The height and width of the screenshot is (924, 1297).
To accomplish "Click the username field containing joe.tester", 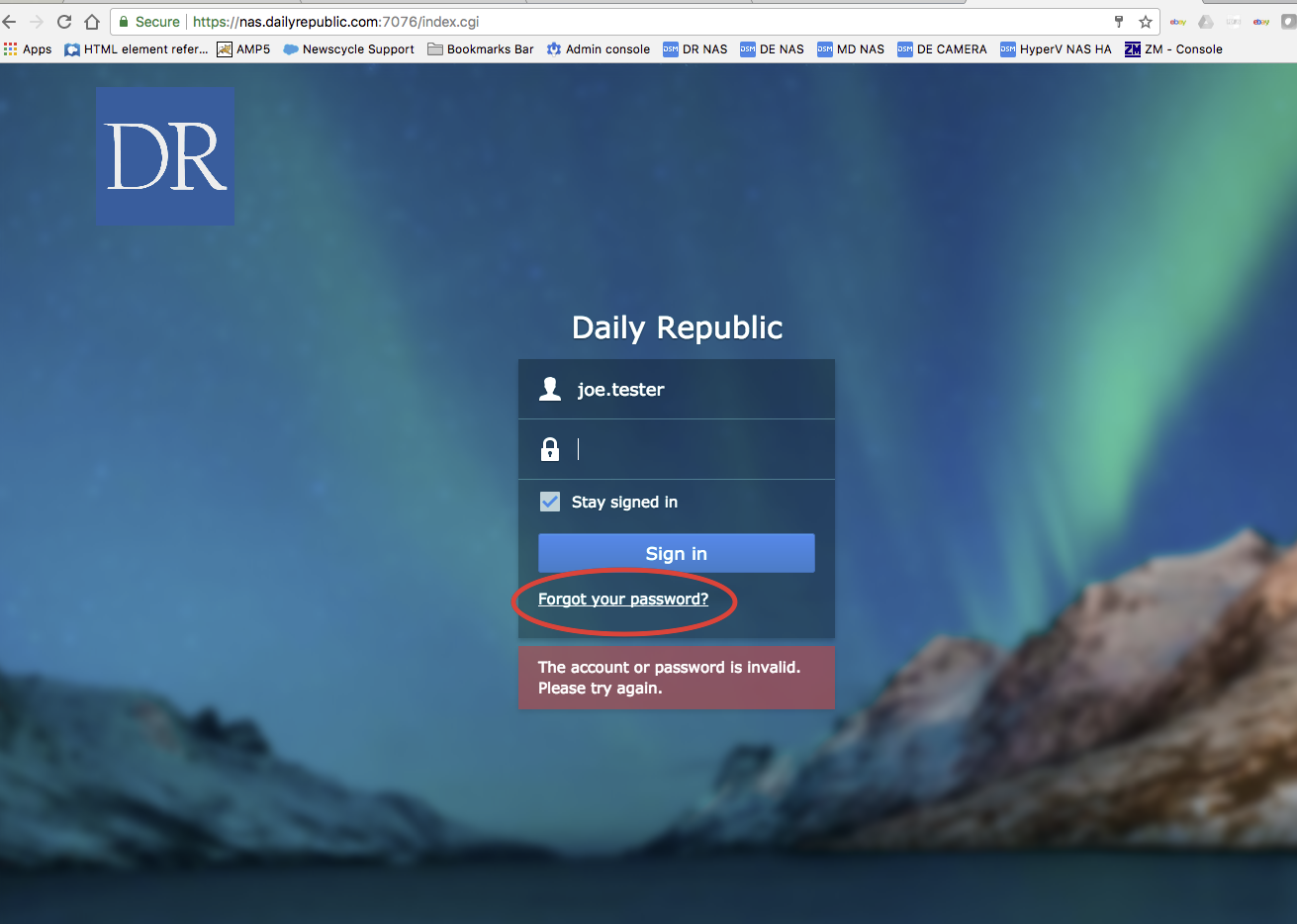I will [x=693, y=390].
